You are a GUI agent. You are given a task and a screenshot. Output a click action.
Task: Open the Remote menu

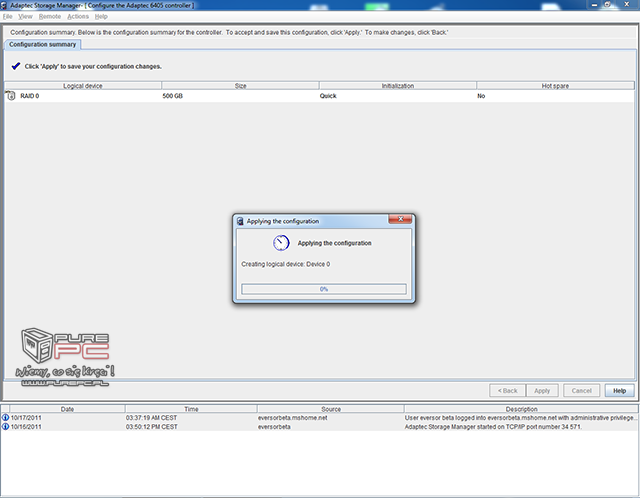pyautogui.click(x=50, y=16)
